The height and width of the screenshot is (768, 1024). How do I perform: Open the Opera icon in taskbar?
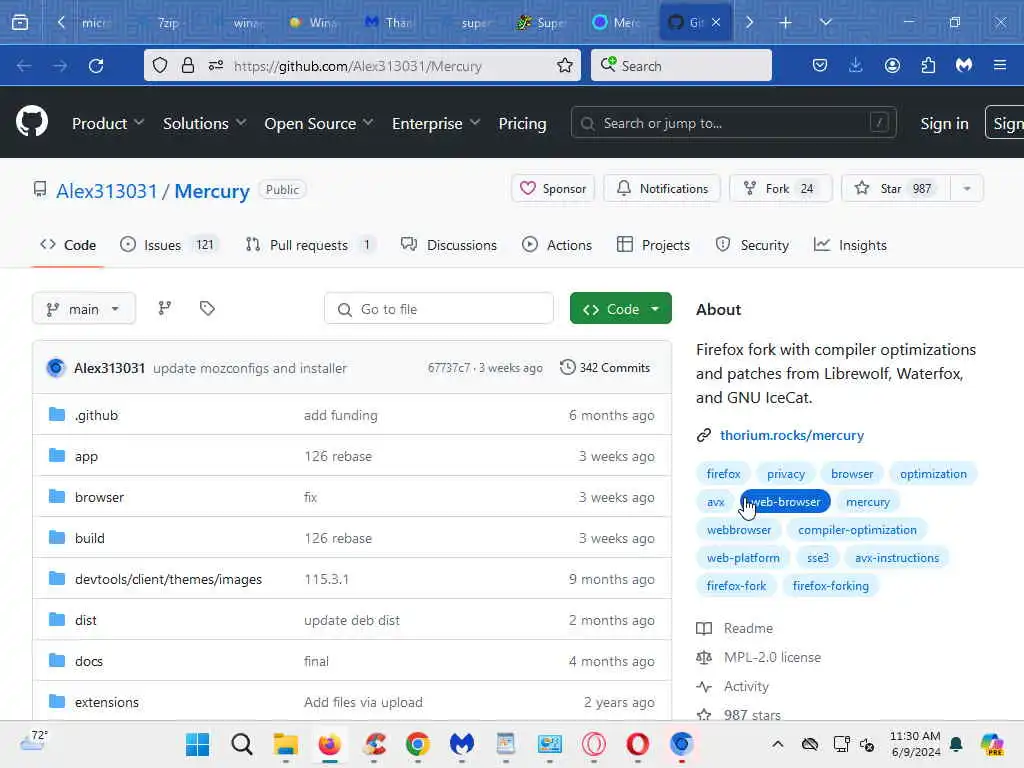(637, 744)
